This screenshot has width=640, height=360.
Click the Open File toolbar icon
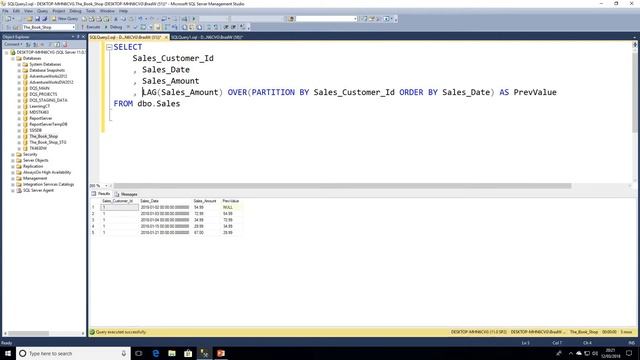pos(29,19)
